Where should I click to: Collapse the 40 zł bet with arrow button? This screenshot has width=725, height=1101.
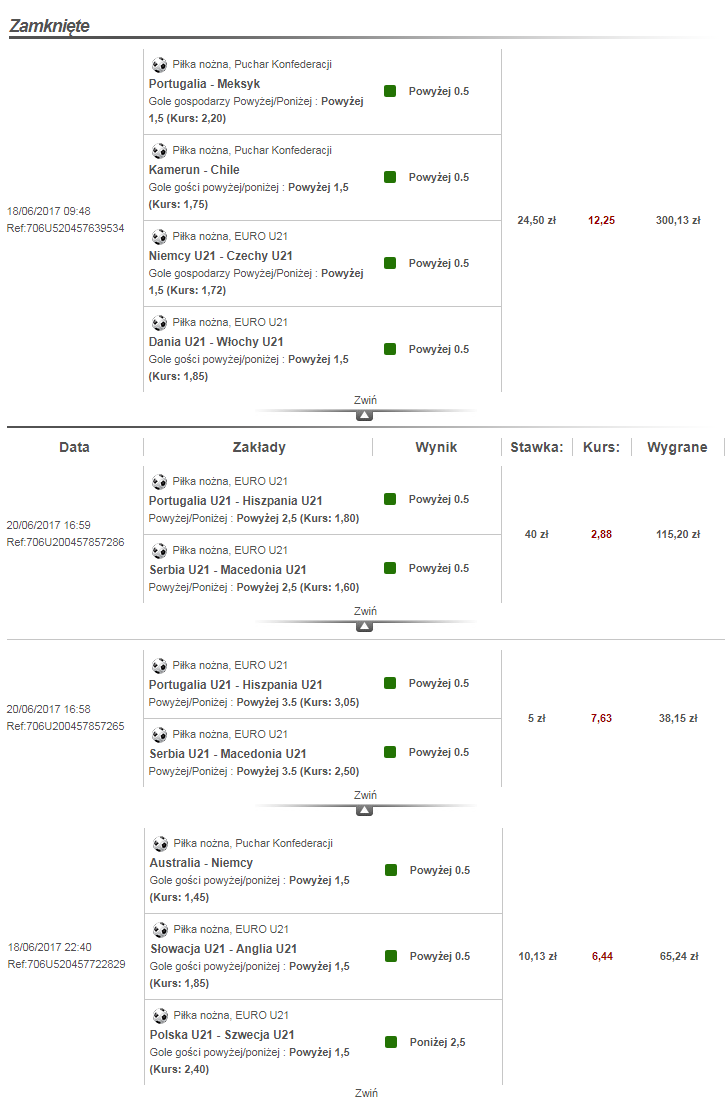pos(365,626)
